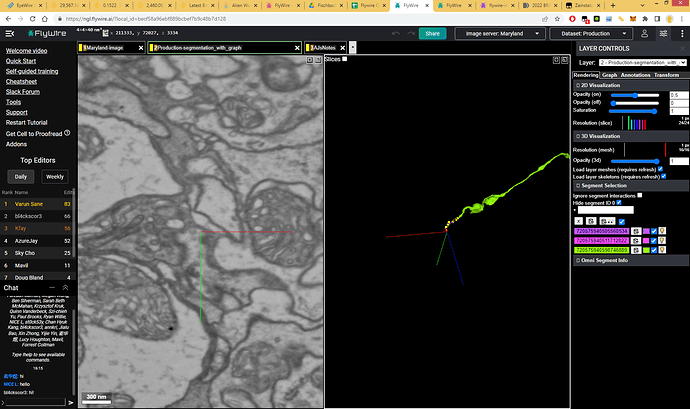Open the user profile icon
The width and height of the screenshot is (690, 409).
click(x=644, y=33)
